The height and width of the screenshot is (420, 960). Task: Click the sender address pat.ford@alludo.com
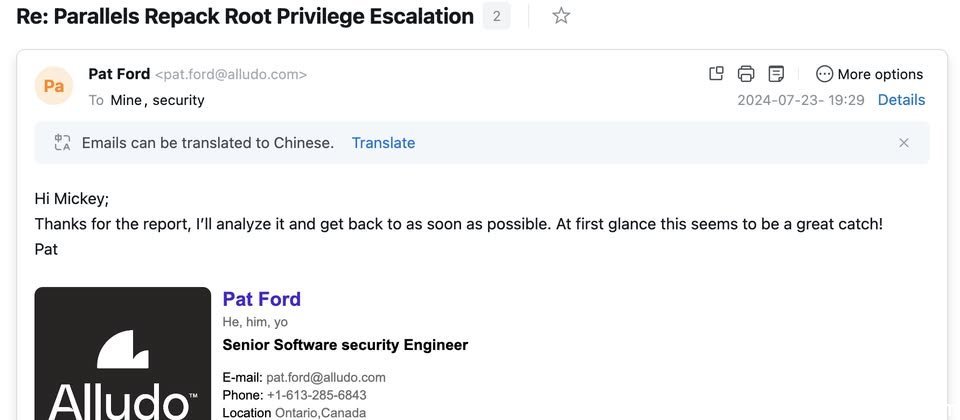(x=231, y=75)
